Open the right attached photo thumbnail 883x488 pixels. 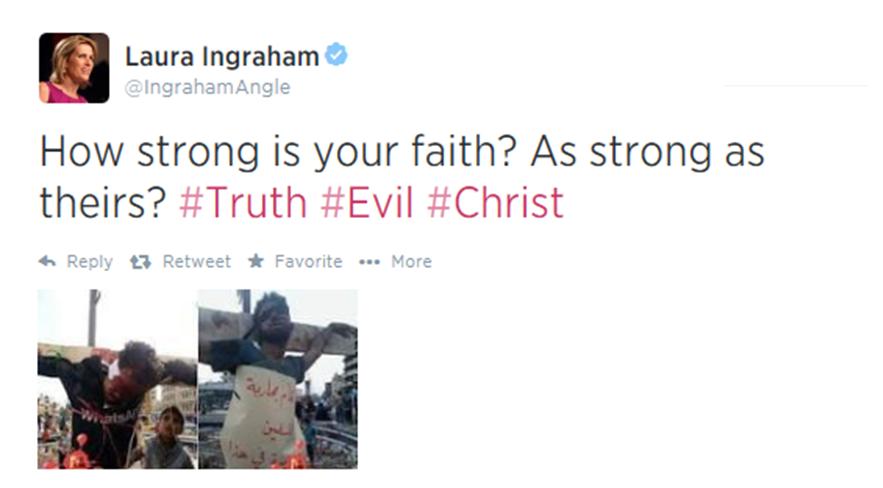pyautogui.click(x=278, y=379)
